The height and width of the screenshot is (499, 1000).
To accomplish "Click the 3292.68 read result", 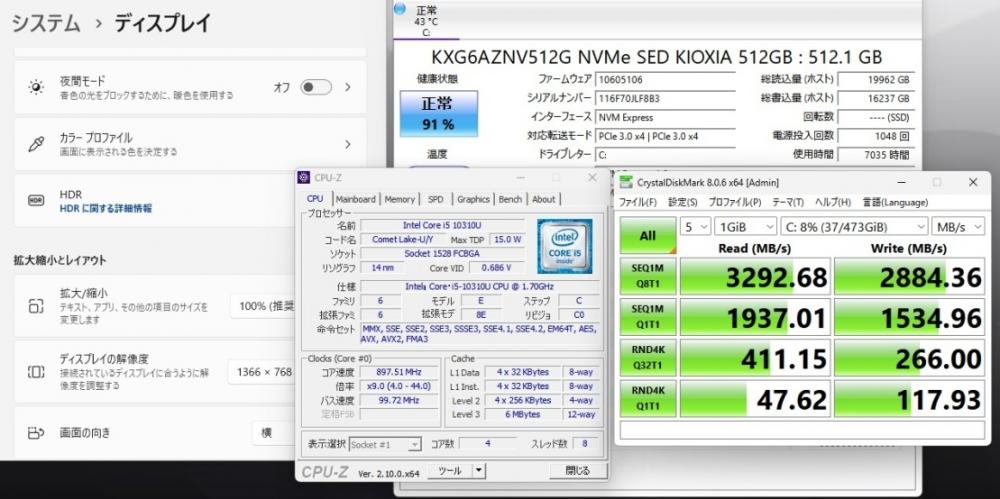I will 756,276.
